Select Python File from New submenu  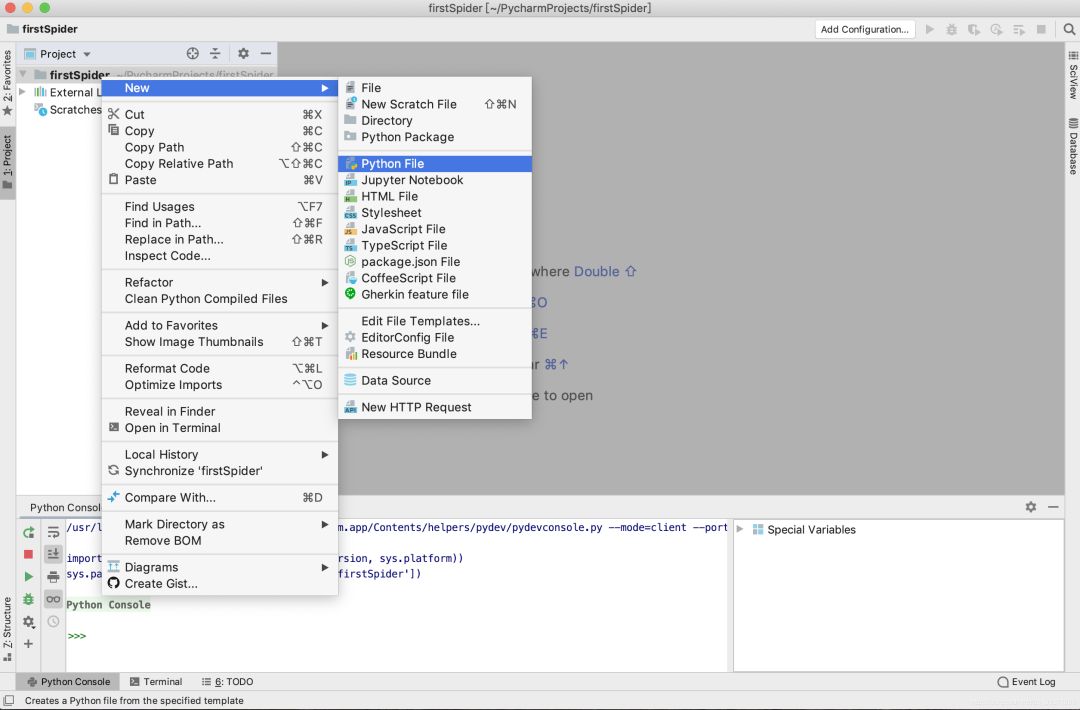[x=435, y=163]
